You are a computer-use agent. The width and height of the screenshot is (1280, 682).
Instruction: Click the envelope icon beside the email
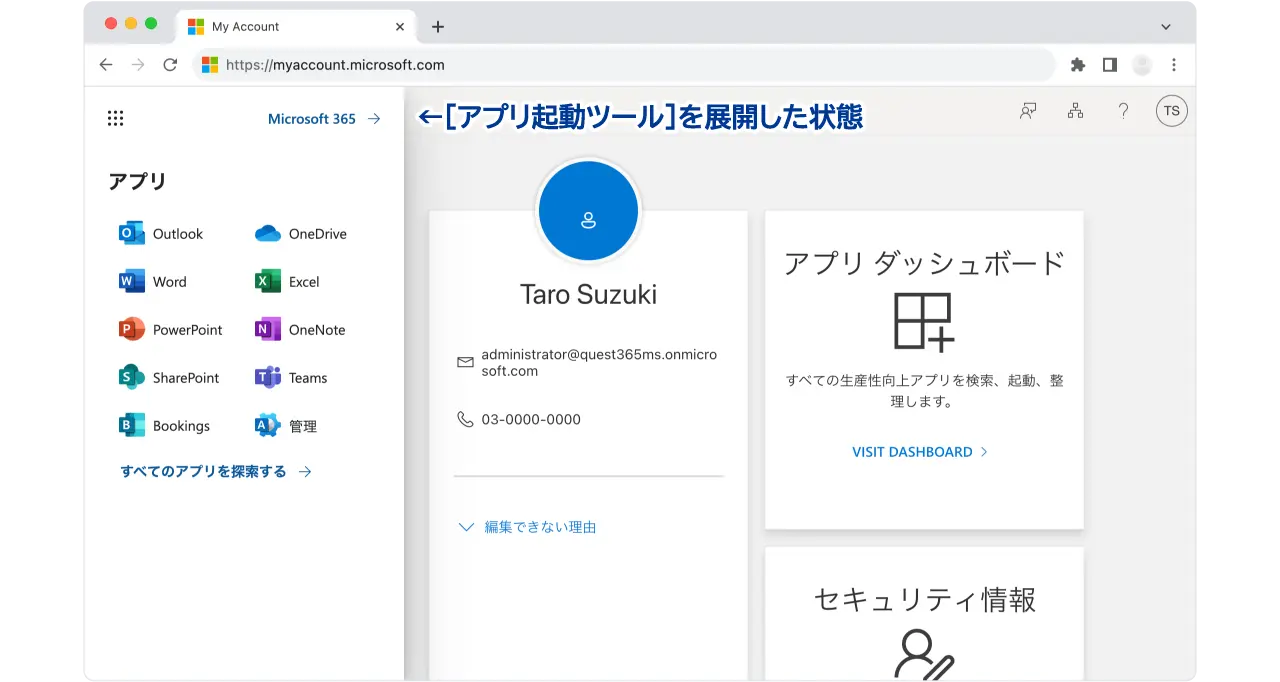pyautogui.click(x=465, y=362)
